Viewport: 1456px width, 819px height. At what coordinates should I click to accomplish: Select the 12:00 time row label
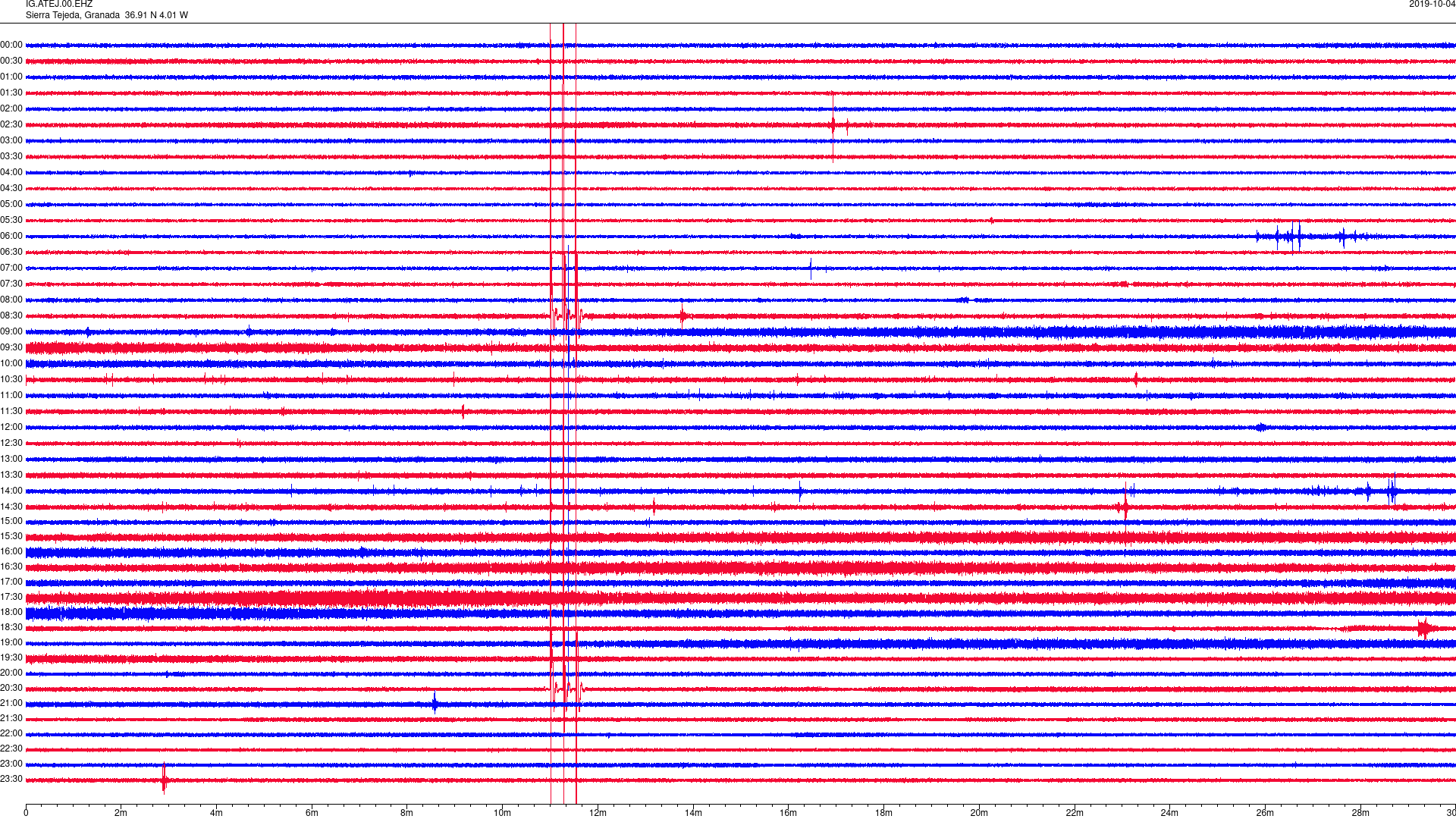11,427
